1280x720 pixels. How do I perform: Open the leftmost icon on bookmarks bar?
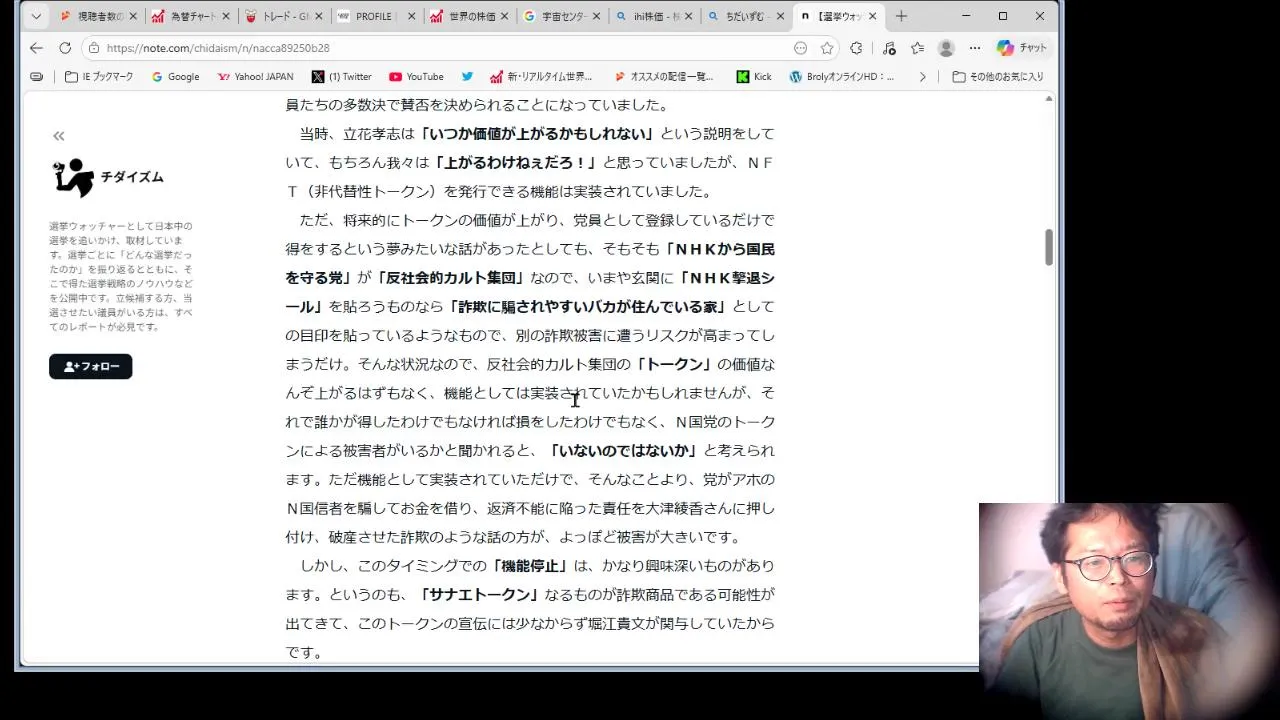(x=37, y=77)
